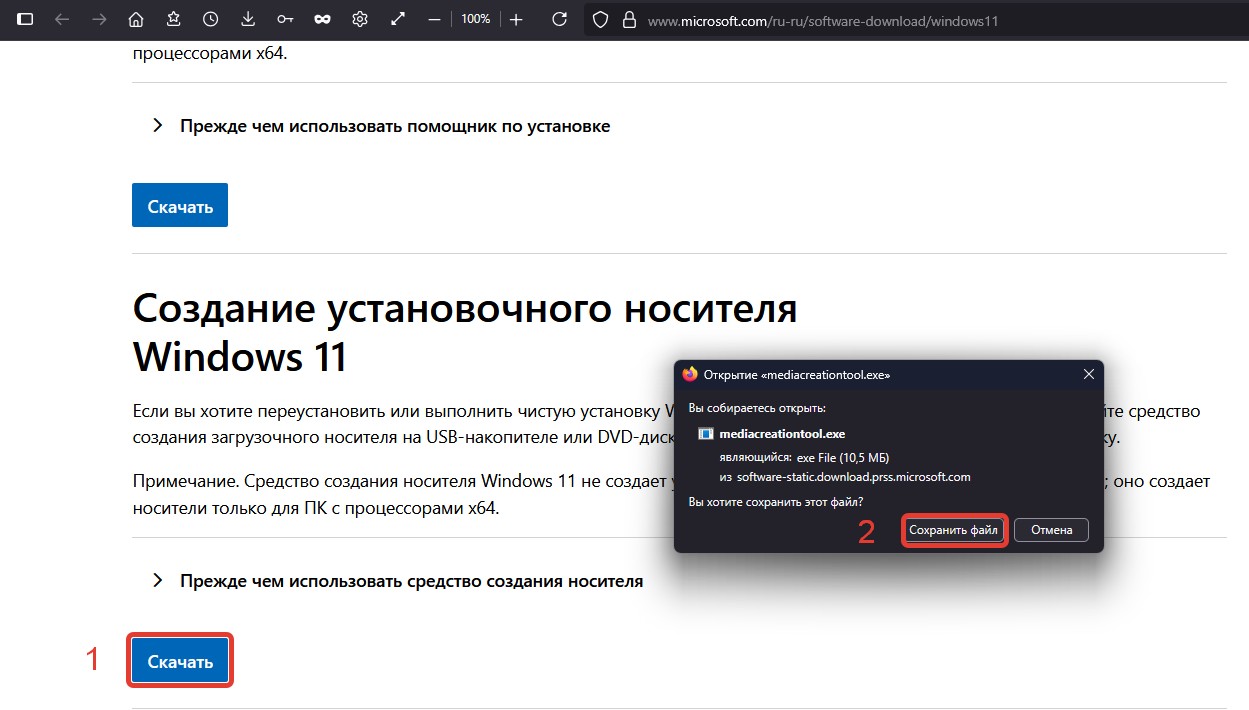Click 'Вы хотите сохранить этот файл?' text
1249x710 pixels.
pos(777,502)
